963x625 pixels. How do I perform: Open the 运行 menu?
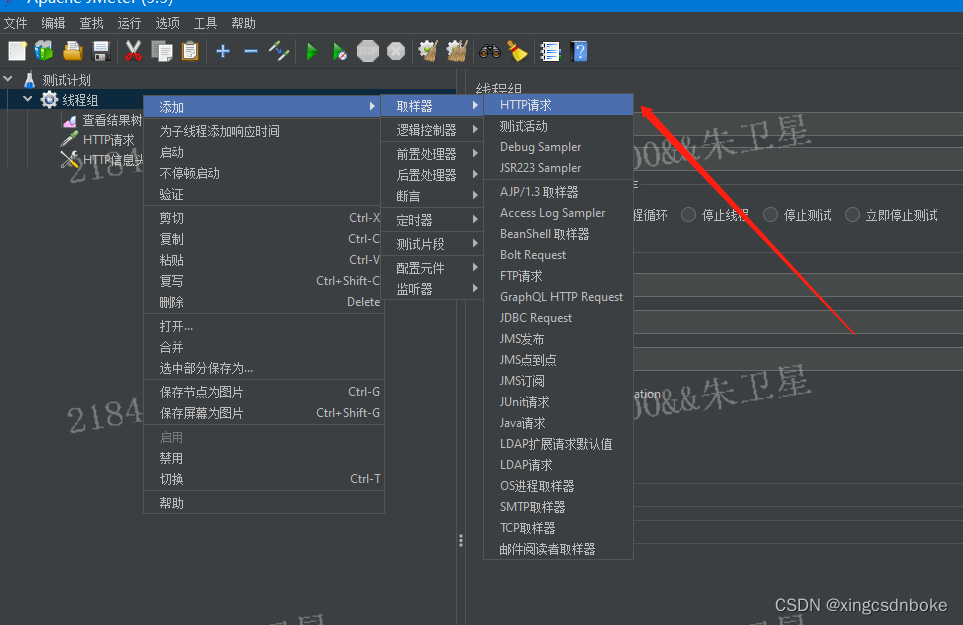tap(129, 23)
